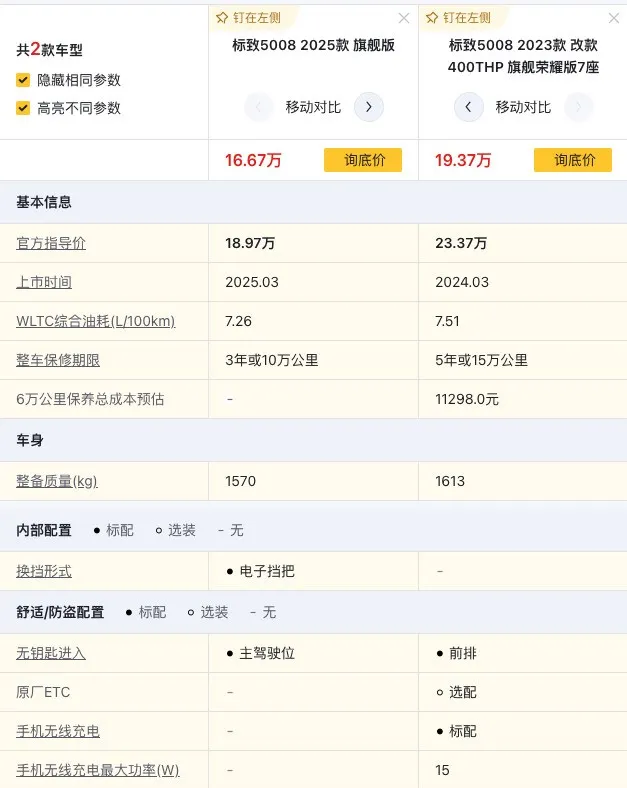Click disabled left arrow under 2025款
627x788 pixels.
tap(259, 107)
